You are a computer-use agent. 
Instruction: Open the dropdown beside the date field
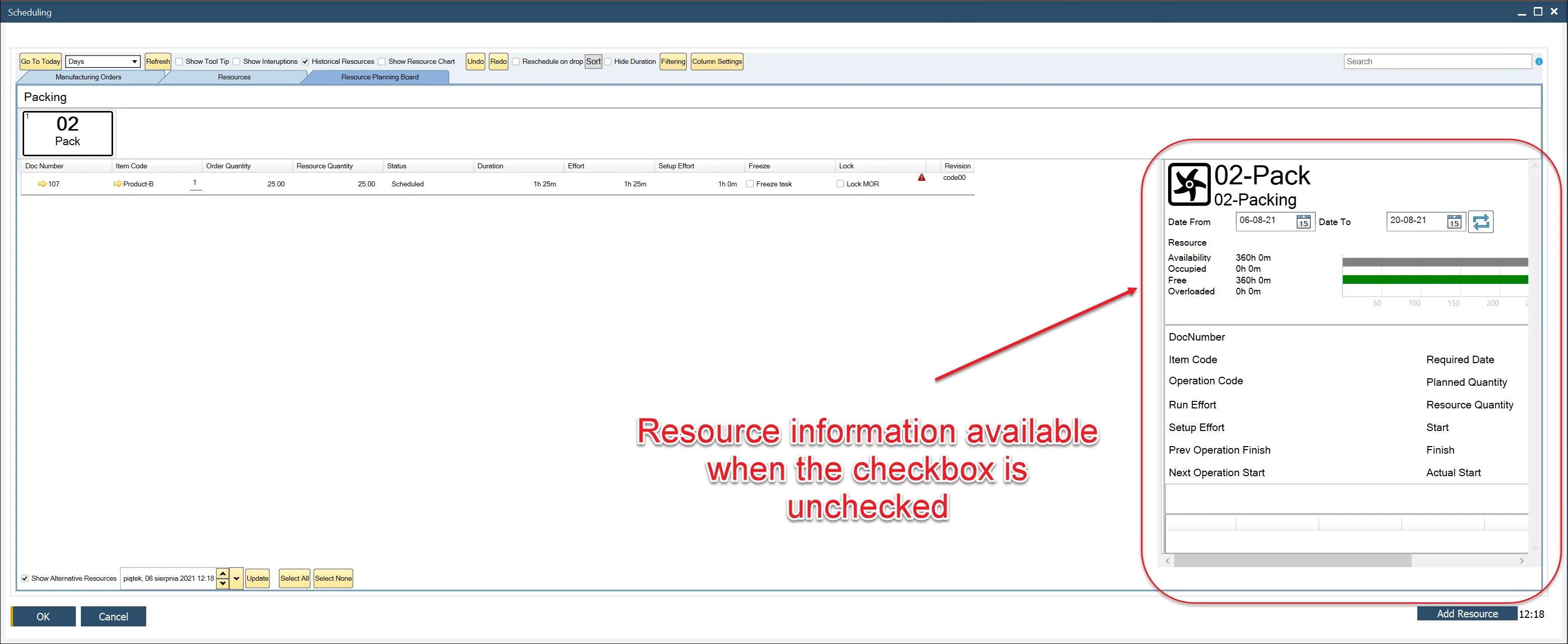click(x=236, y=578)
